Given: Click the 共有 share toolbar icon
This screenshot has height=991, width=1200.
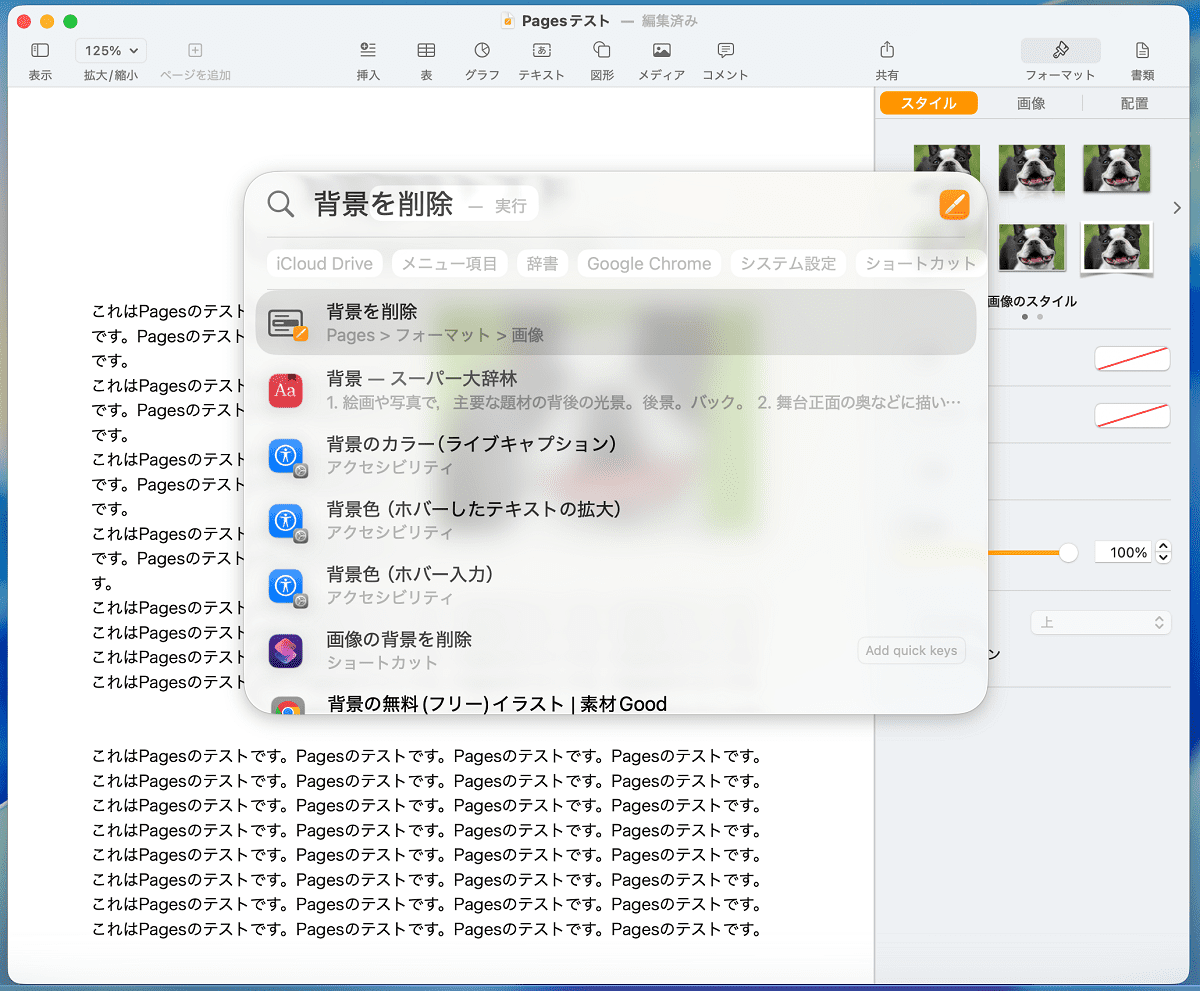Looking at the screenshot, I should tap(887, 50).
